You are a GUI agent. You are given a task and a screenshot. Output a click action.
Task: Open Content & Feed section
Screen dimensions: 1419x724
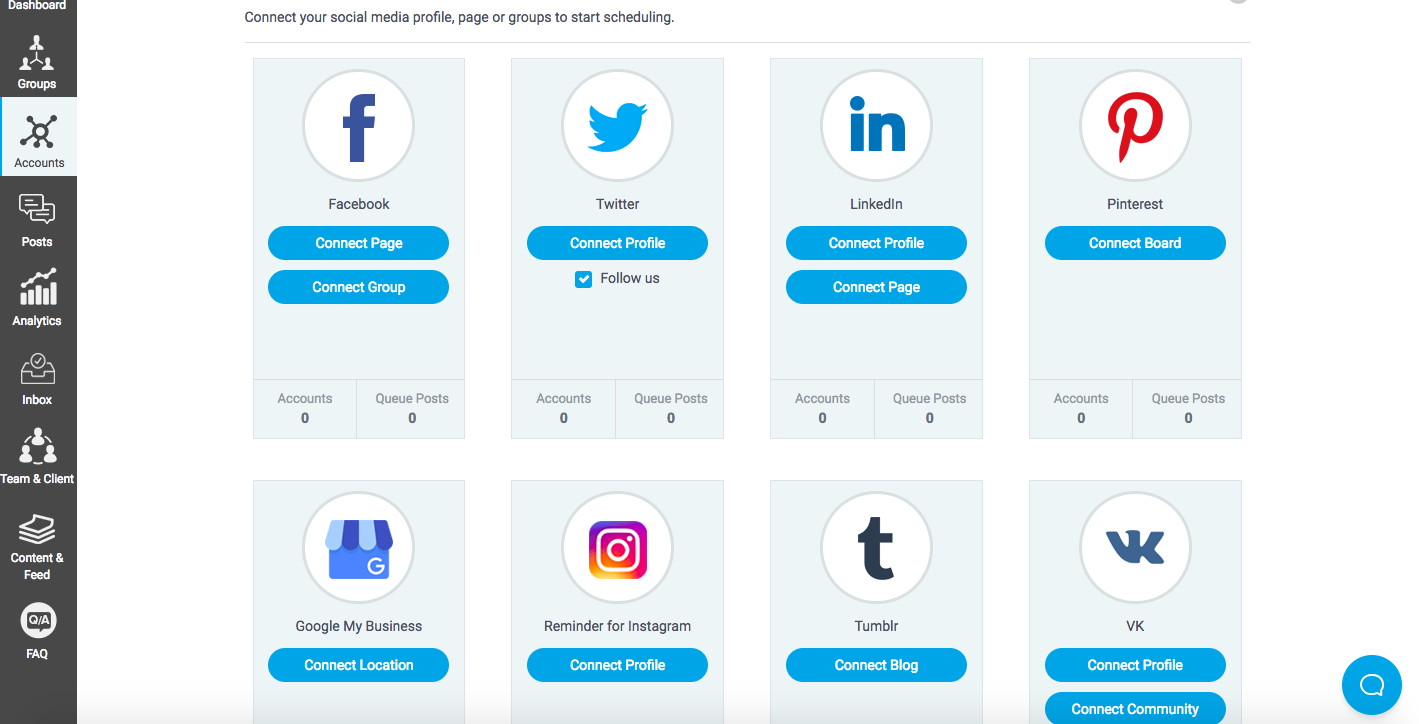coord(37,545)
